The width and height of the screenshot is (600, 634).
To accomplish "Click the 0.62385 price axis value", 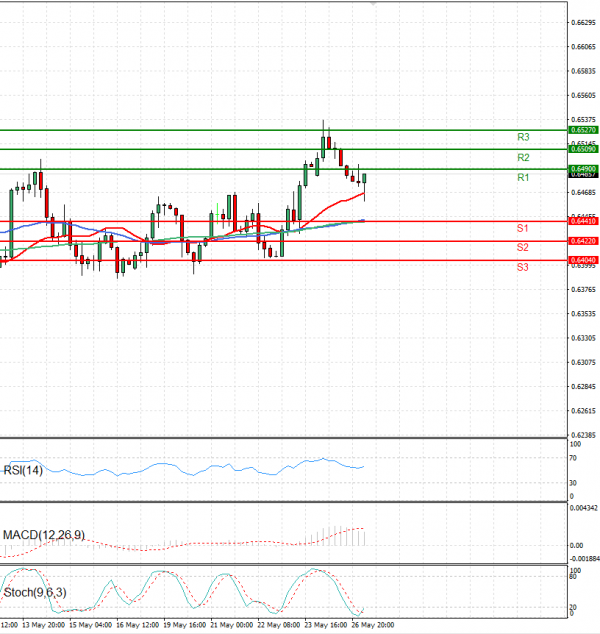I will (583, 435).
